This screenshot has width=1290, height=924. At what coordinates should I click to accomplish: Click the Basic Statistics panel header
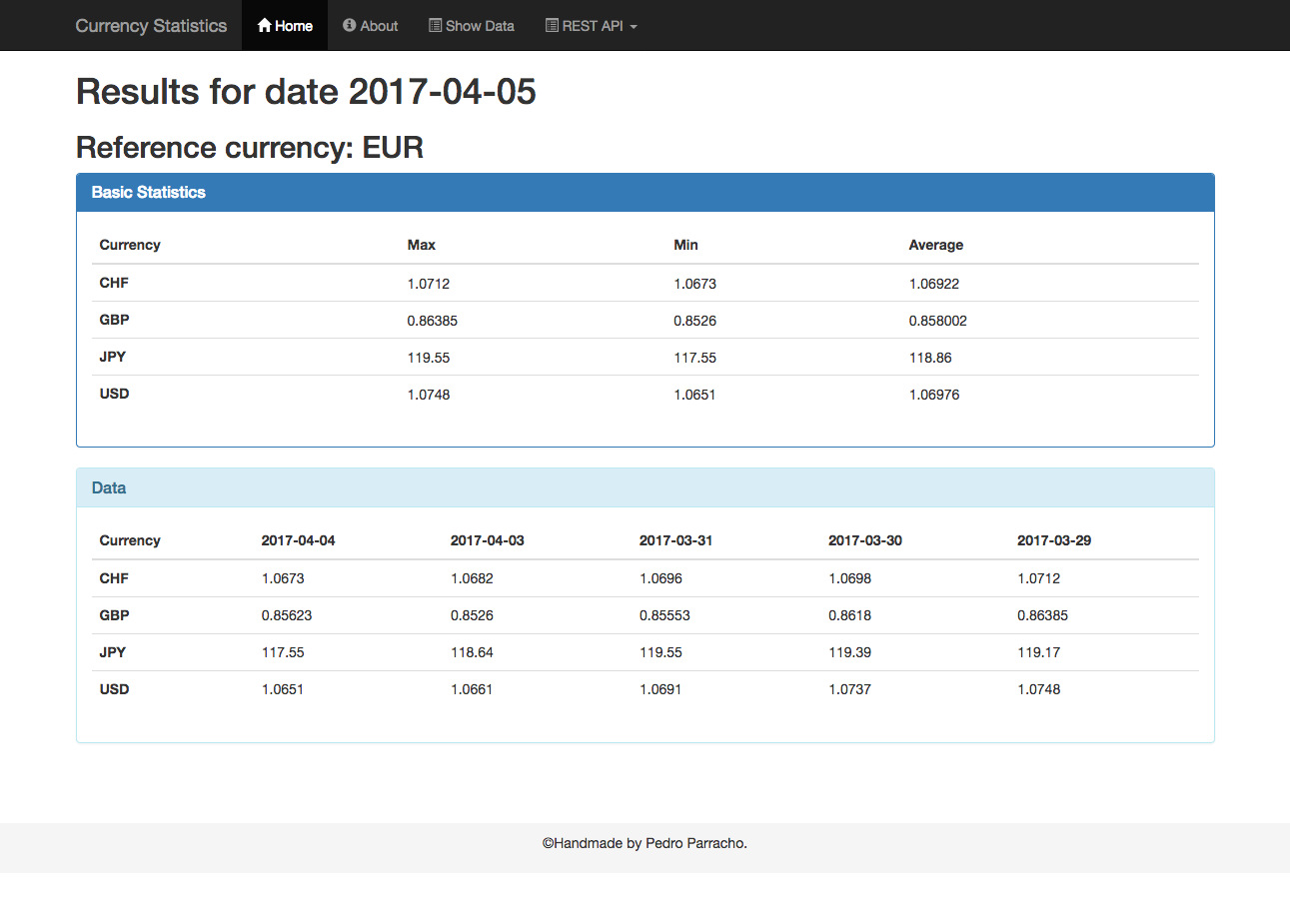[148, 192]
